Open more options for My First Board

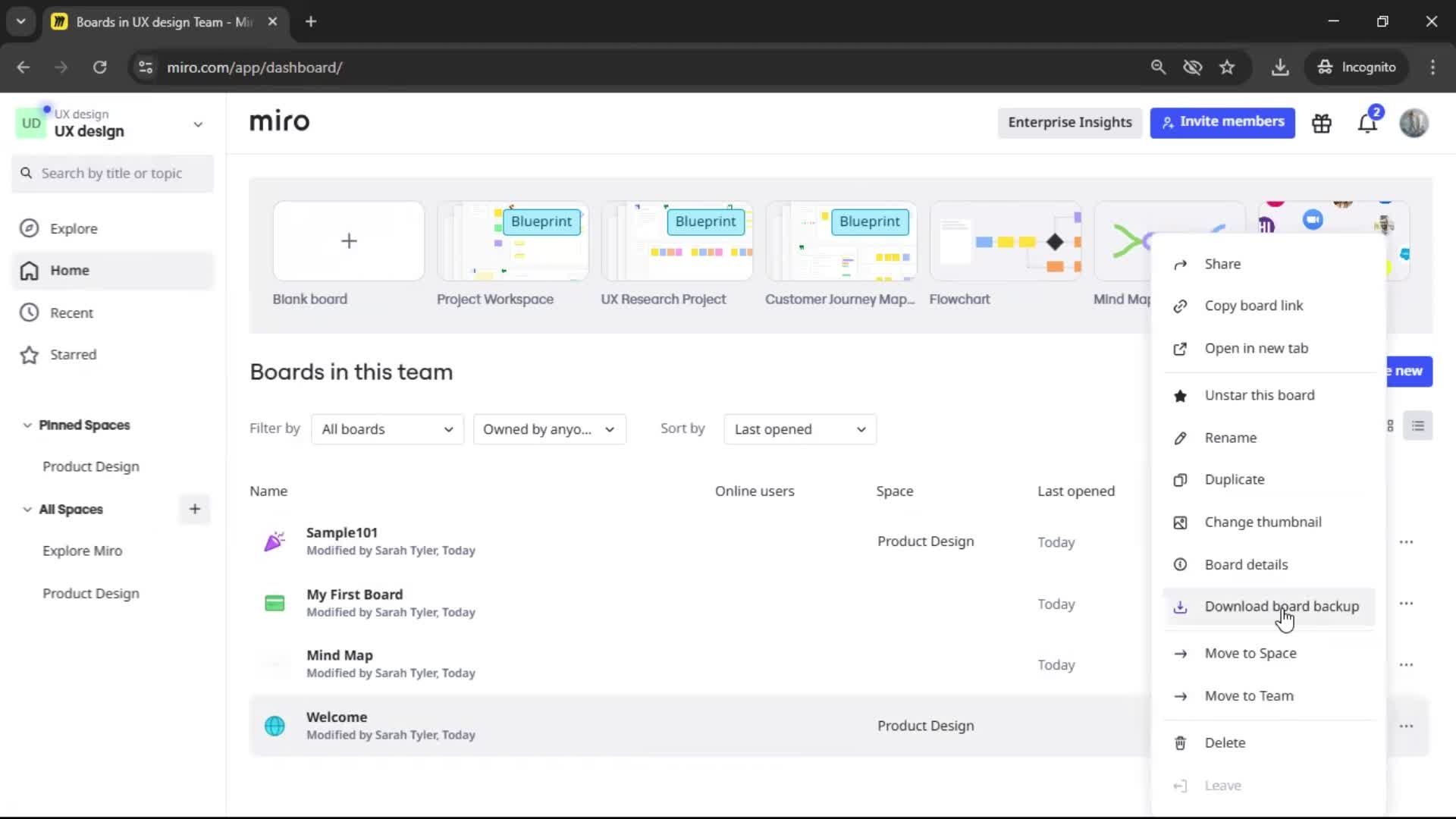point(1406,604)
